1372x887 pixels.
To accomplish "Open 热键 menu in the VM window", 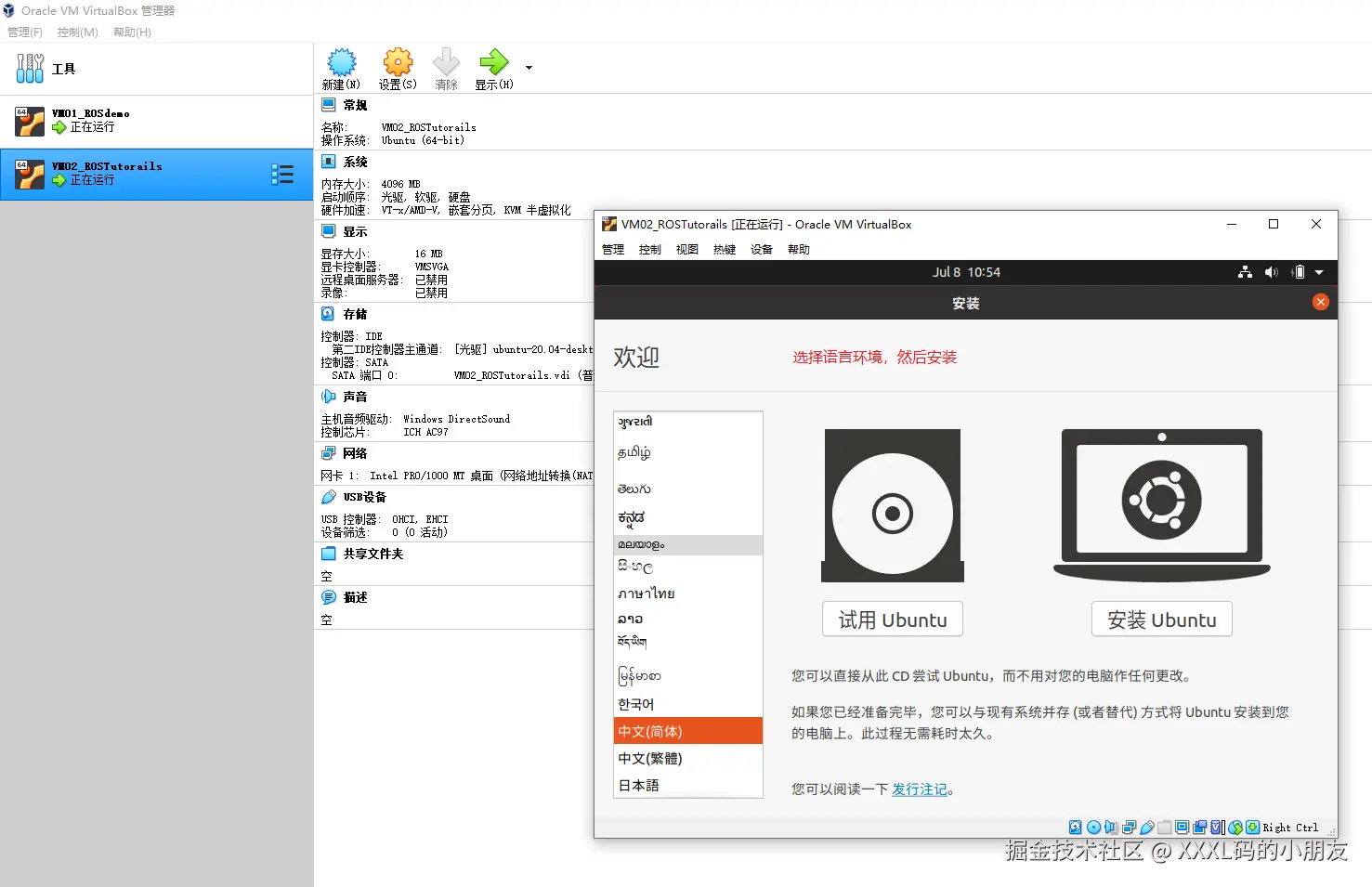I will tap(725, 250).
